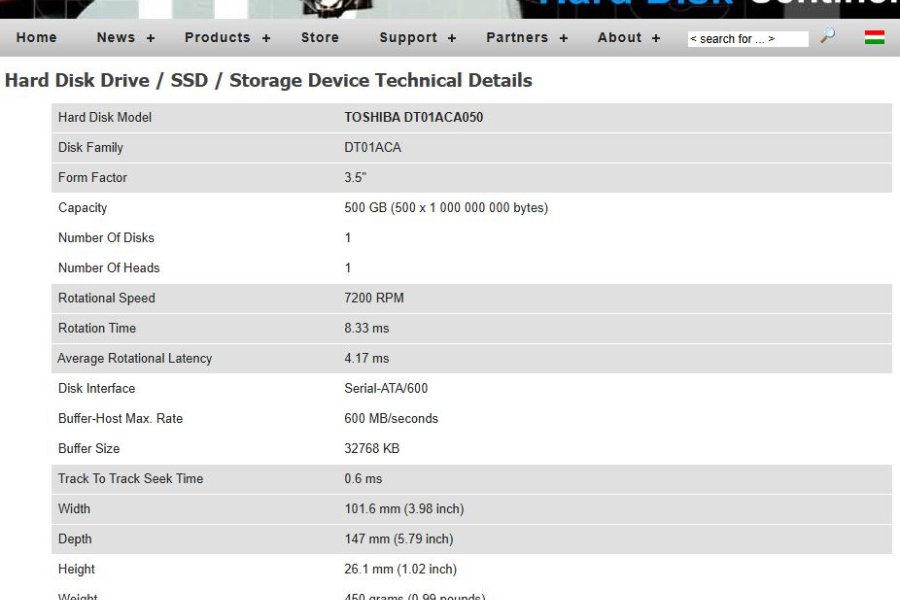Expand the Products plus sign
The height and width of the screenshot is (600, 900).
pos(266,38)
